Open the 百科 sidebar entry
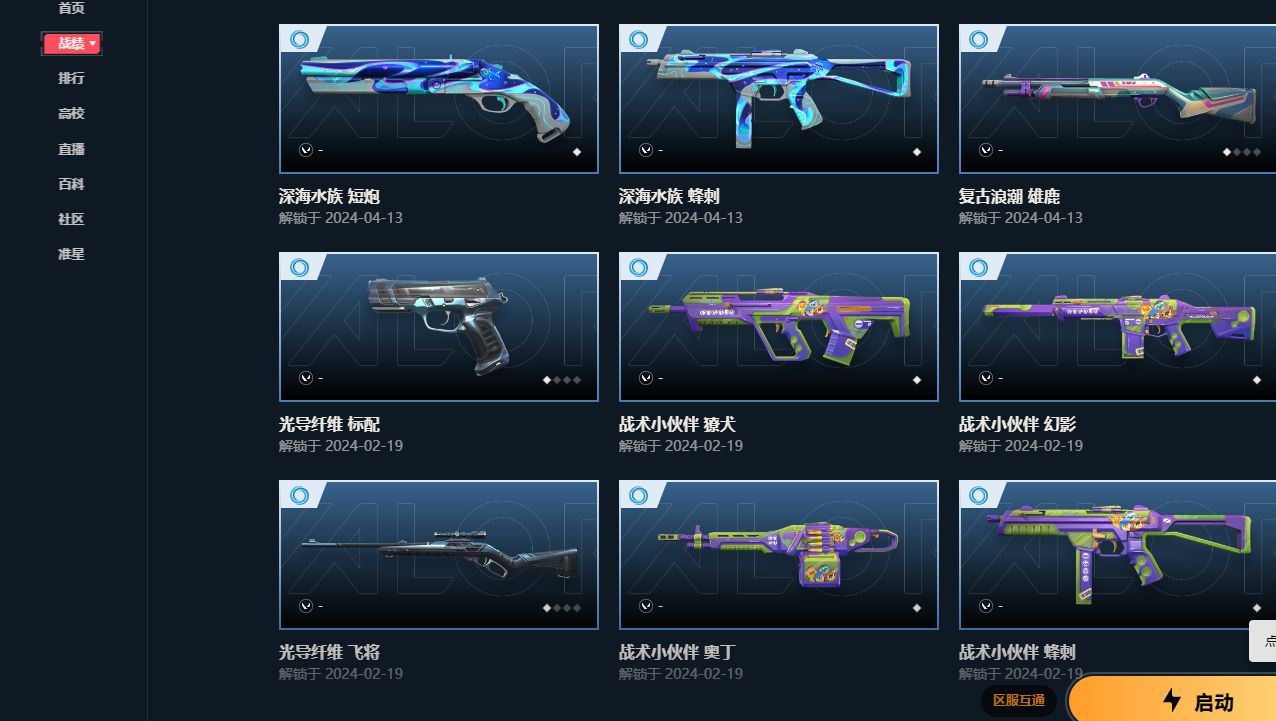This screenshot has width=1276, height=721. pyautogui.click(x=71, y=184)
